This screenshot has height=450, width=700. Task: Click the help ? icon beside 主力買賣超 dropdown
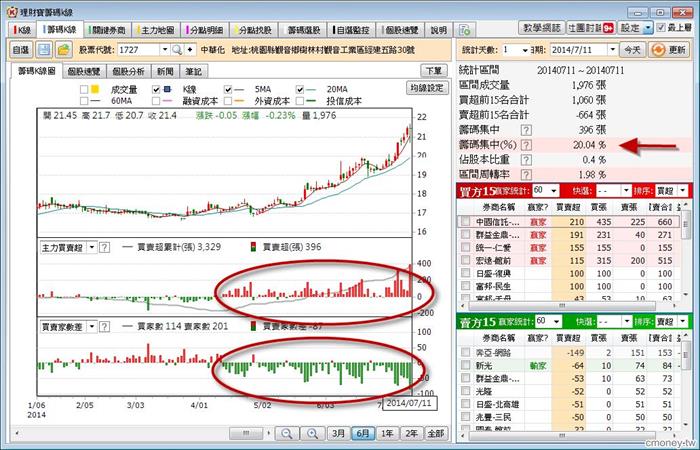[104, 247]
